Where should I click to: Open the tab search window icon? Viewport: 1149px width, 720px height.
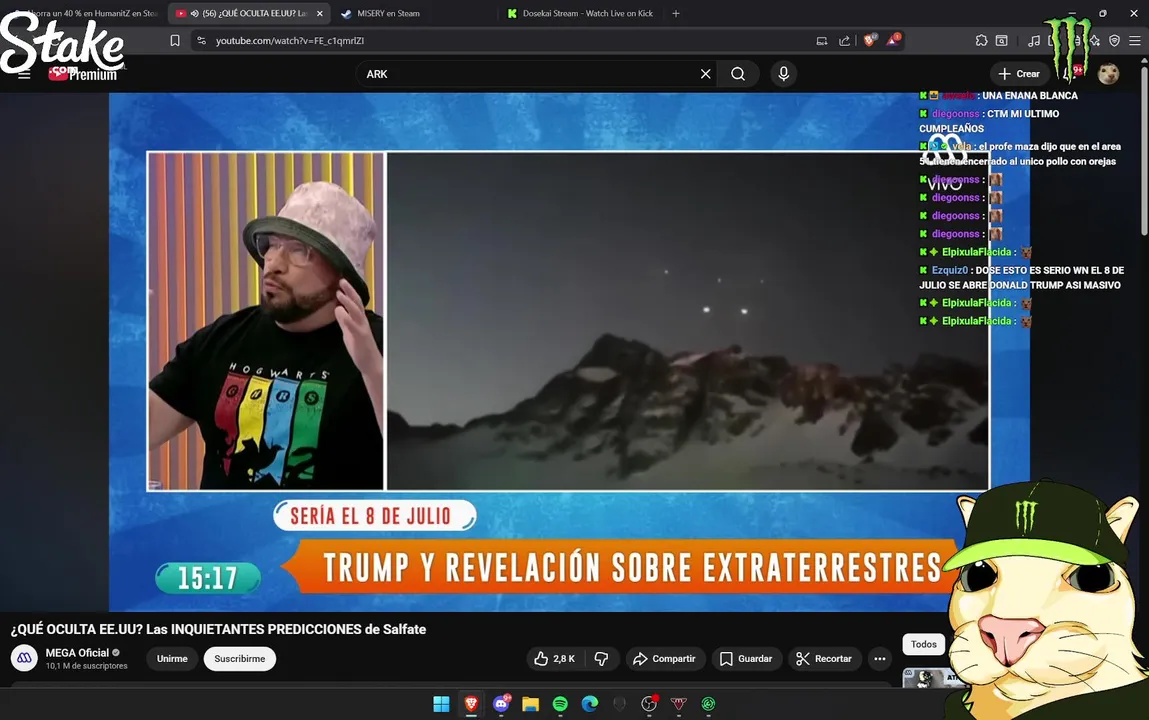point(1002,41)
